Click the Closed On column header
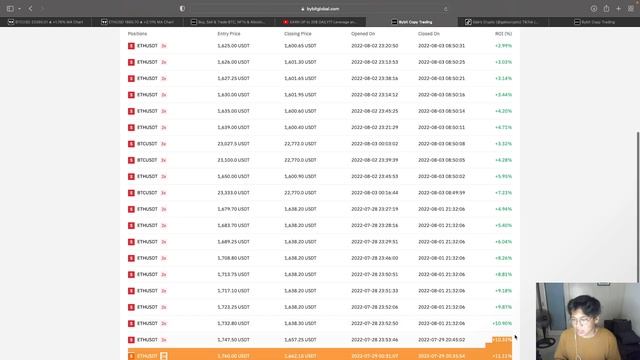This screenshot has width=640, height=360. click(x=429, y=34)
